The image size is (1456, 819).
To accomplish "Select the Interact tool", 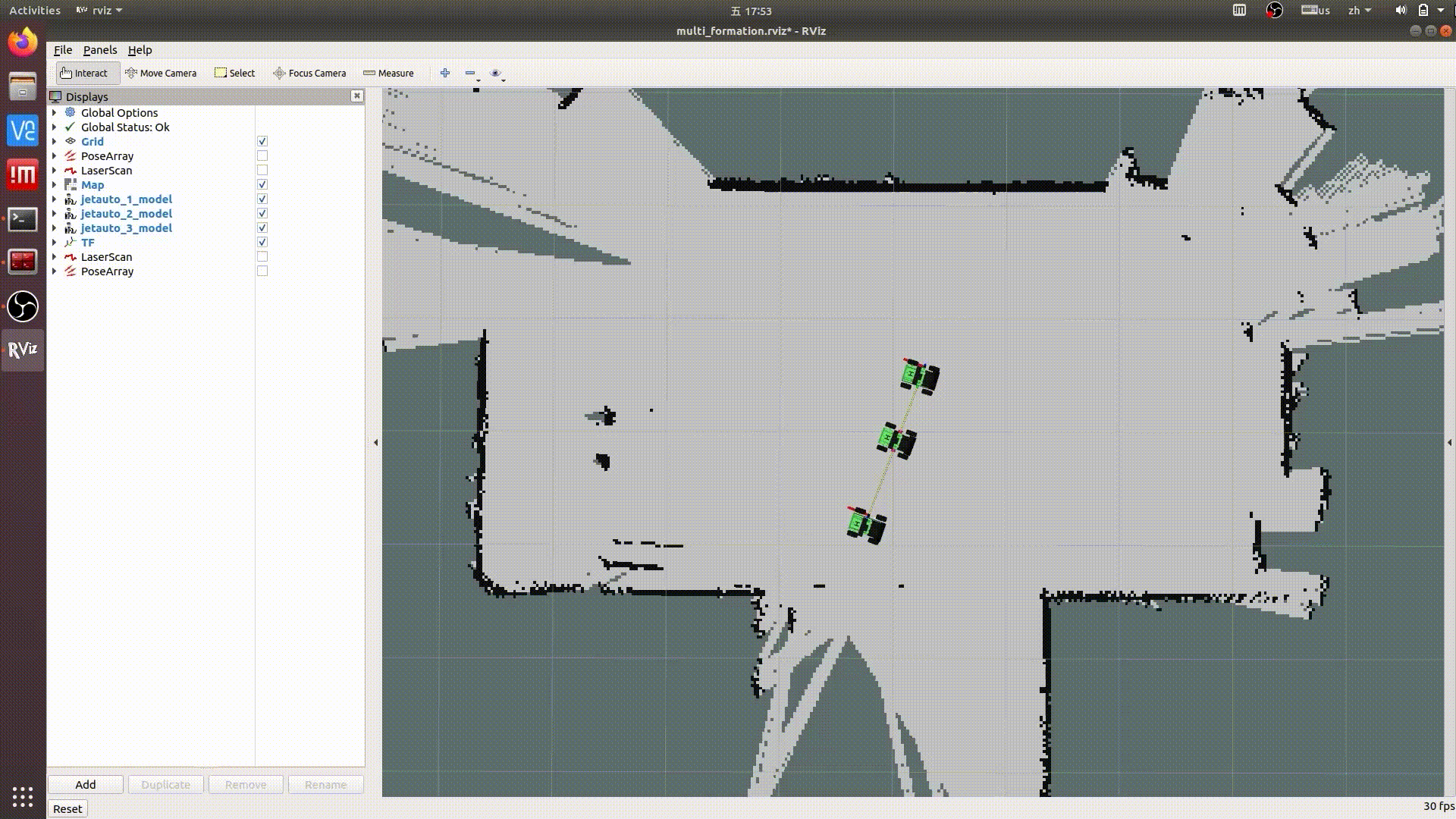I will pyautogui.click(x=84, y=73).
